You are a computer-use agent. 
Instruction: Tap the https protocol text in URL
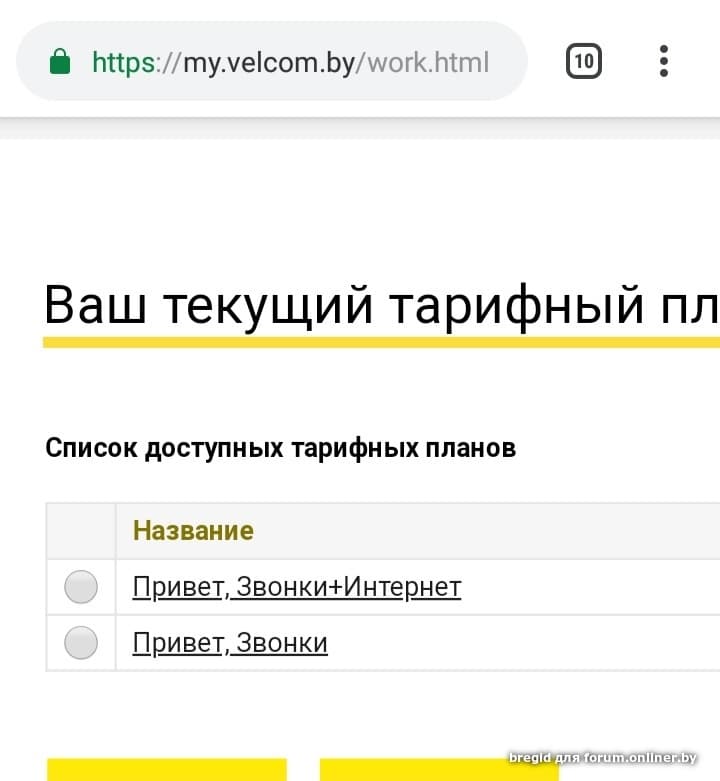point(124,63)
